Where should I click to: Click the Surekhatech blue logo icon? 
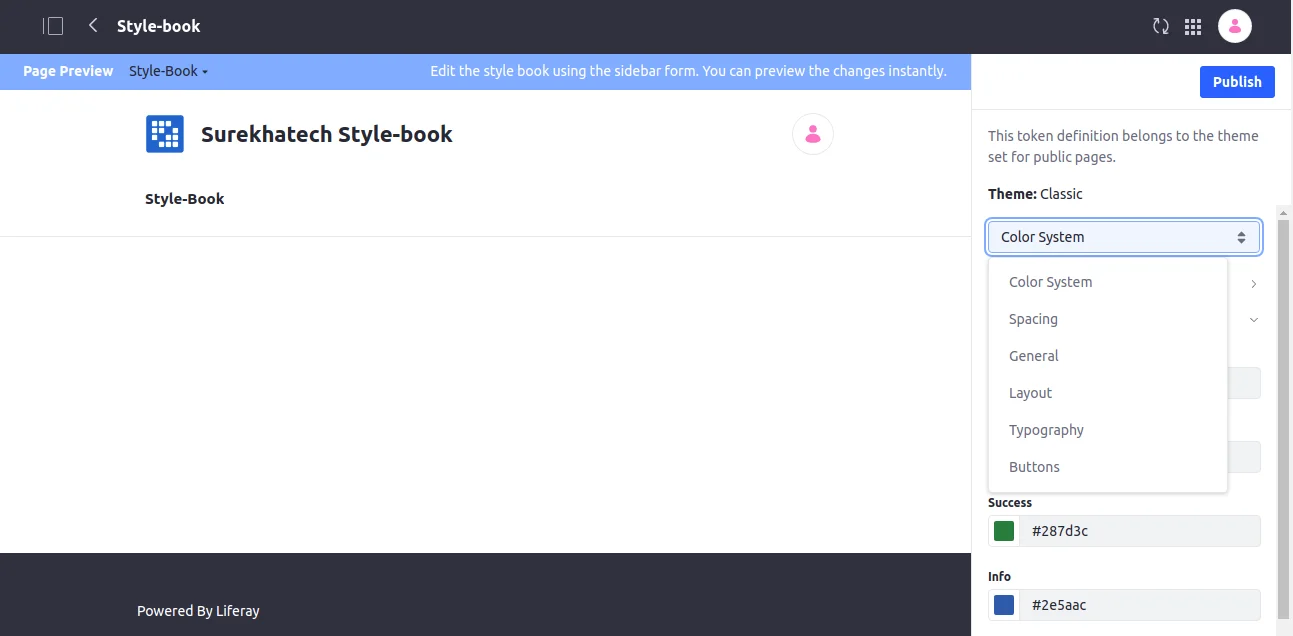(x=165, y=134)
